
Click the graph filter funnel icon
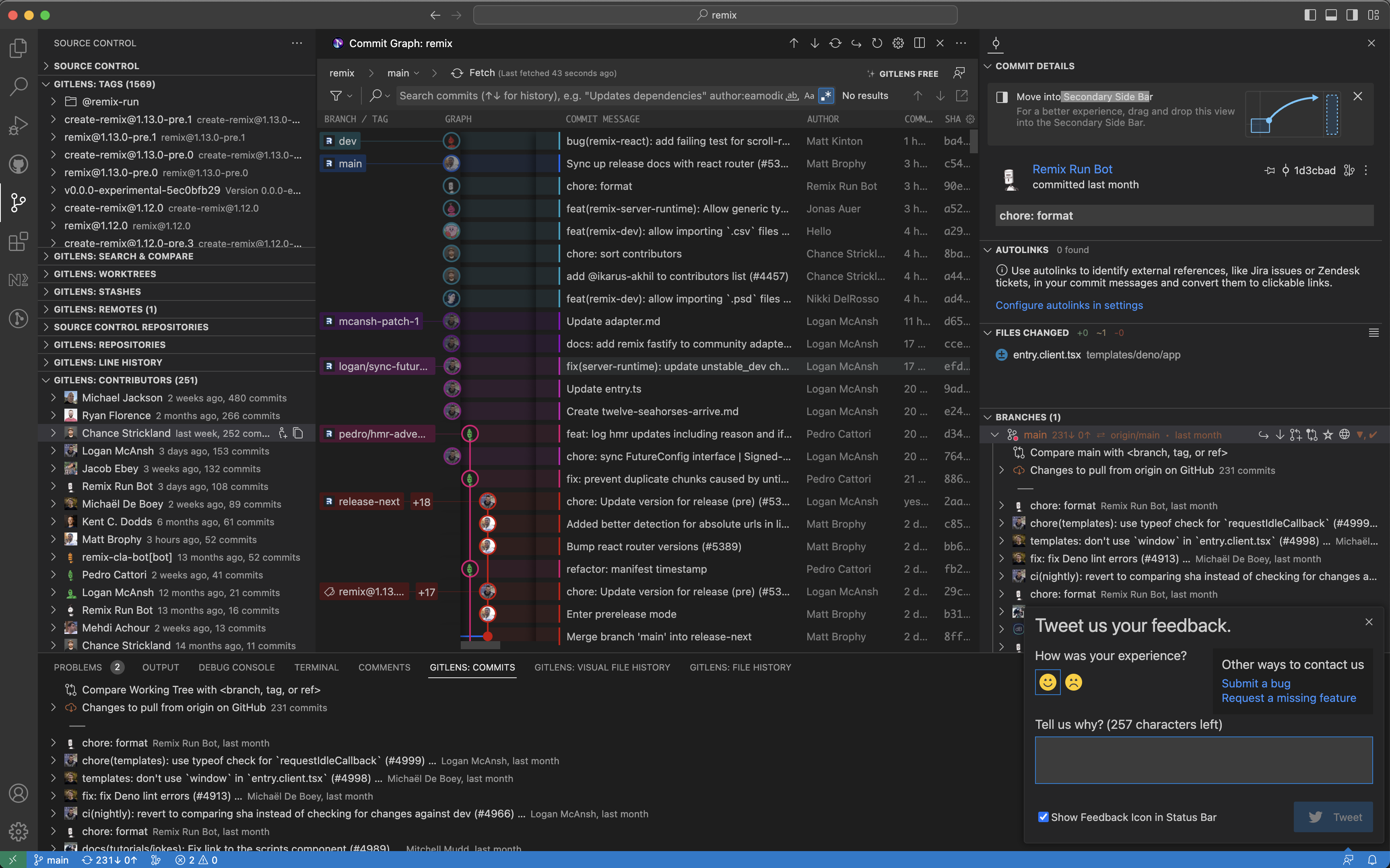tap(336, 96)
